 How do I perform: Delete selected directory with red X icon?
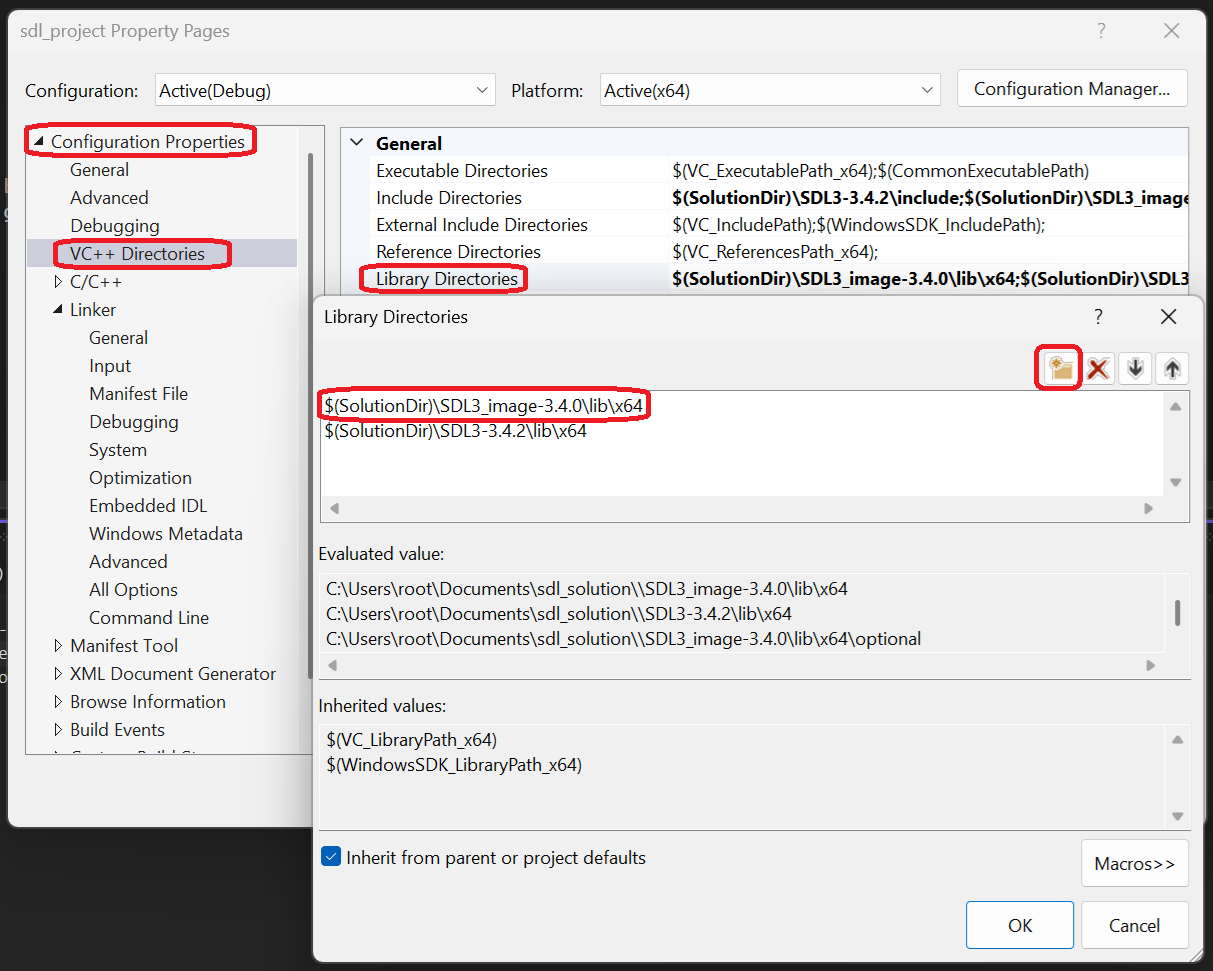(1098, 368)
